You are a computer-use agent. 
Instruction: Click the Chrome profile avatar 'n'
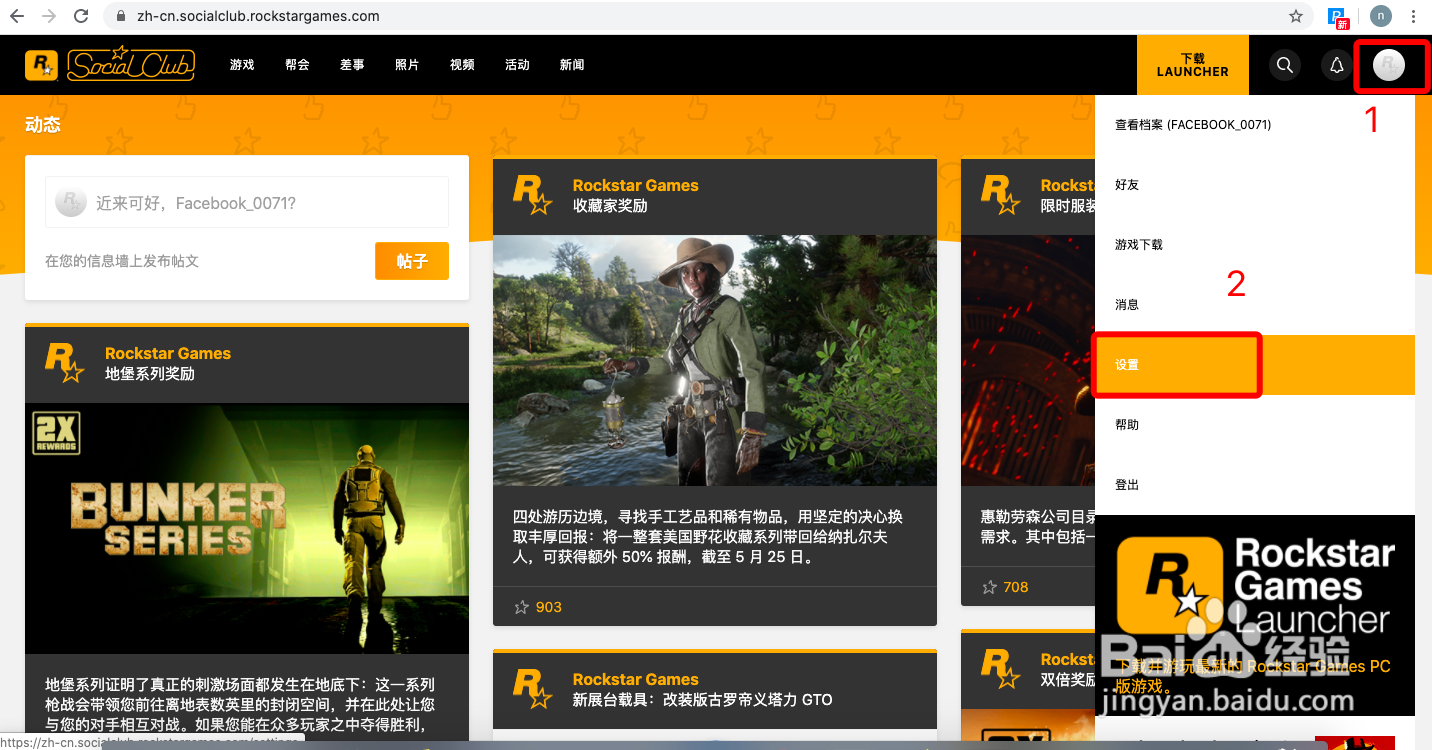coord(1381,16)
